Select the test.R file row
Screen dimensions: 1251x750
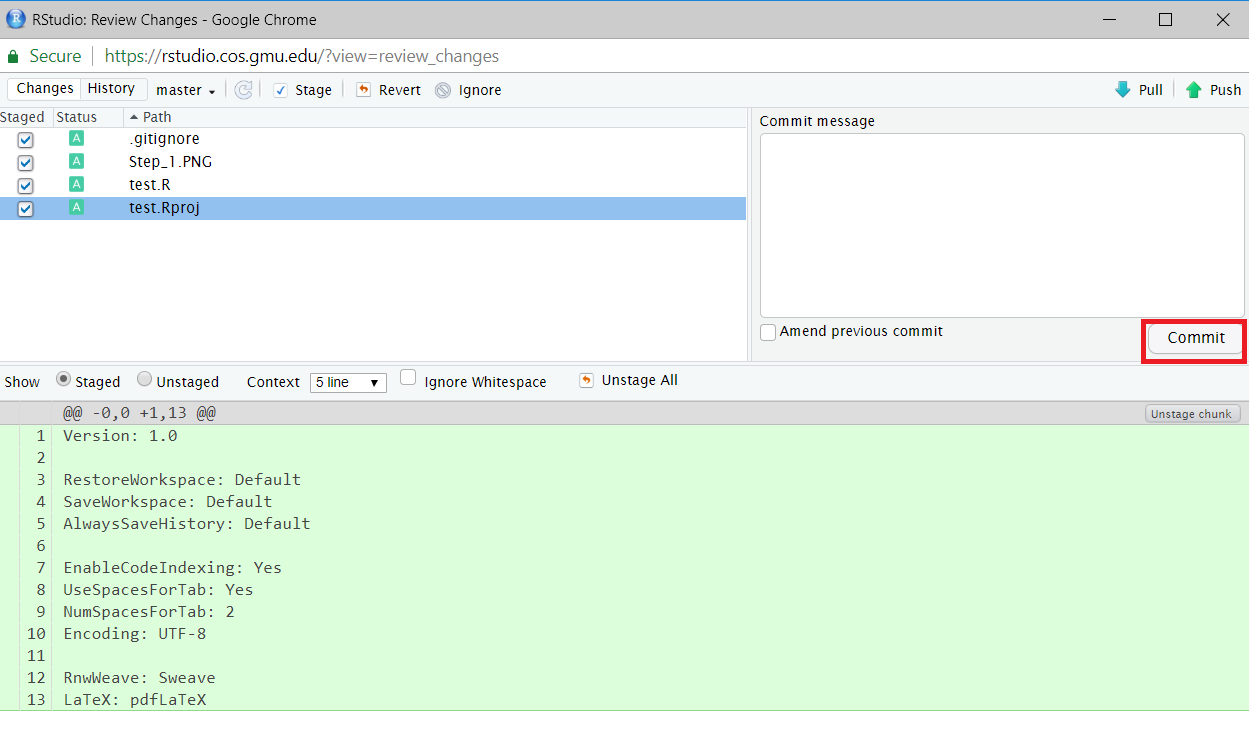373,185
